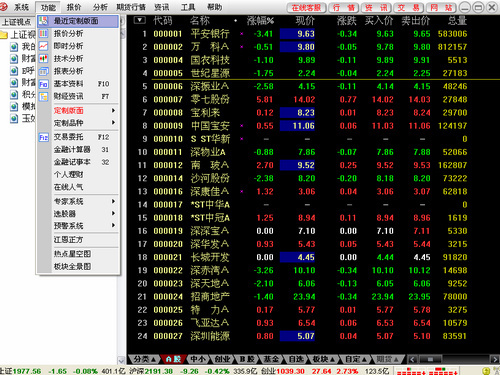Viewport: 500px width, 375px height.
Task: Open the 帮助 menu
Action: (x=215, y=7)
